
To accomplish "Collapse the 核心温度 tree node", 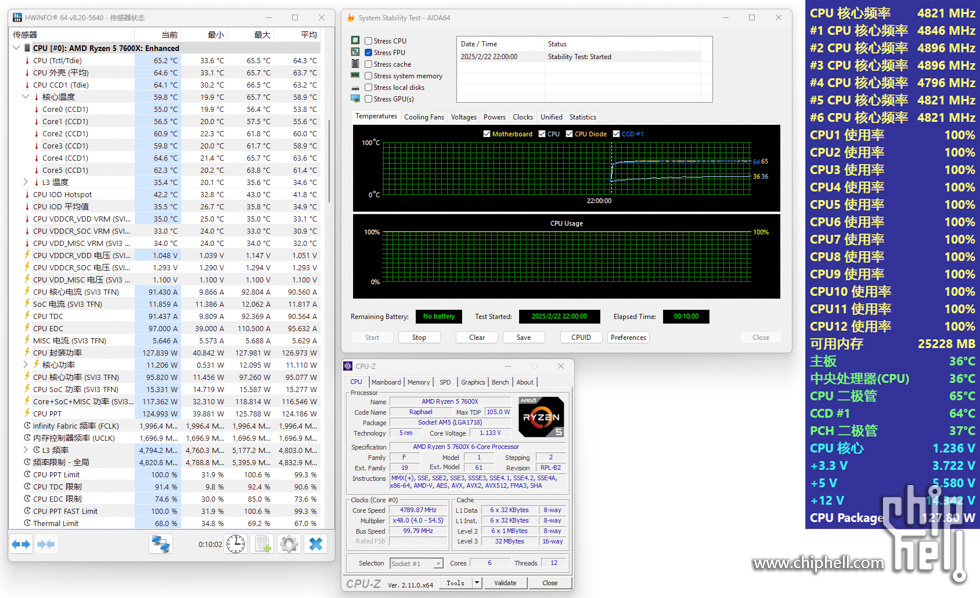I will pos(26,97).
